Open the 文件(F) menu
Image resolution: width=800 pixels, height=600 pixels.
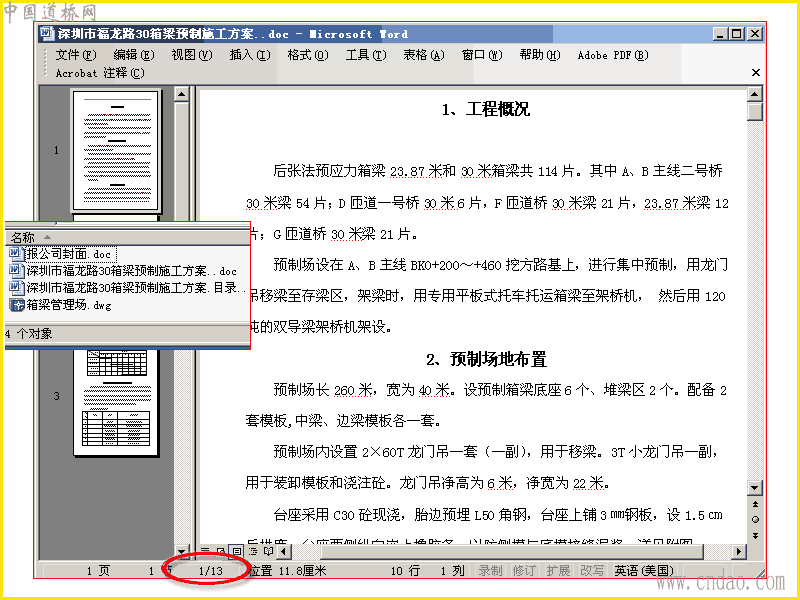(76, 55)
